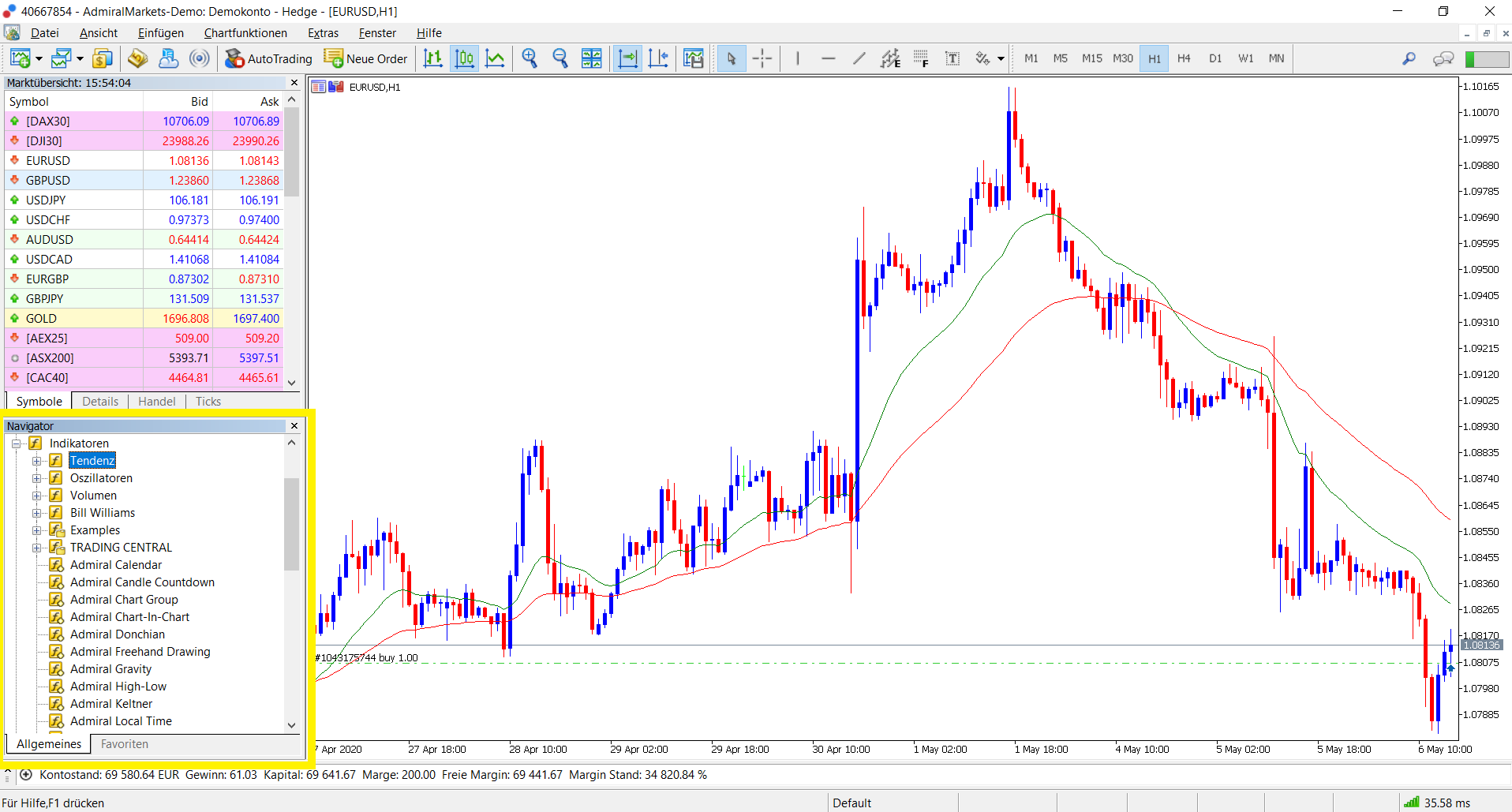Screen dimensions: 1512x812
Task: Open chart templates icon
Action: (x=694, y=58)
